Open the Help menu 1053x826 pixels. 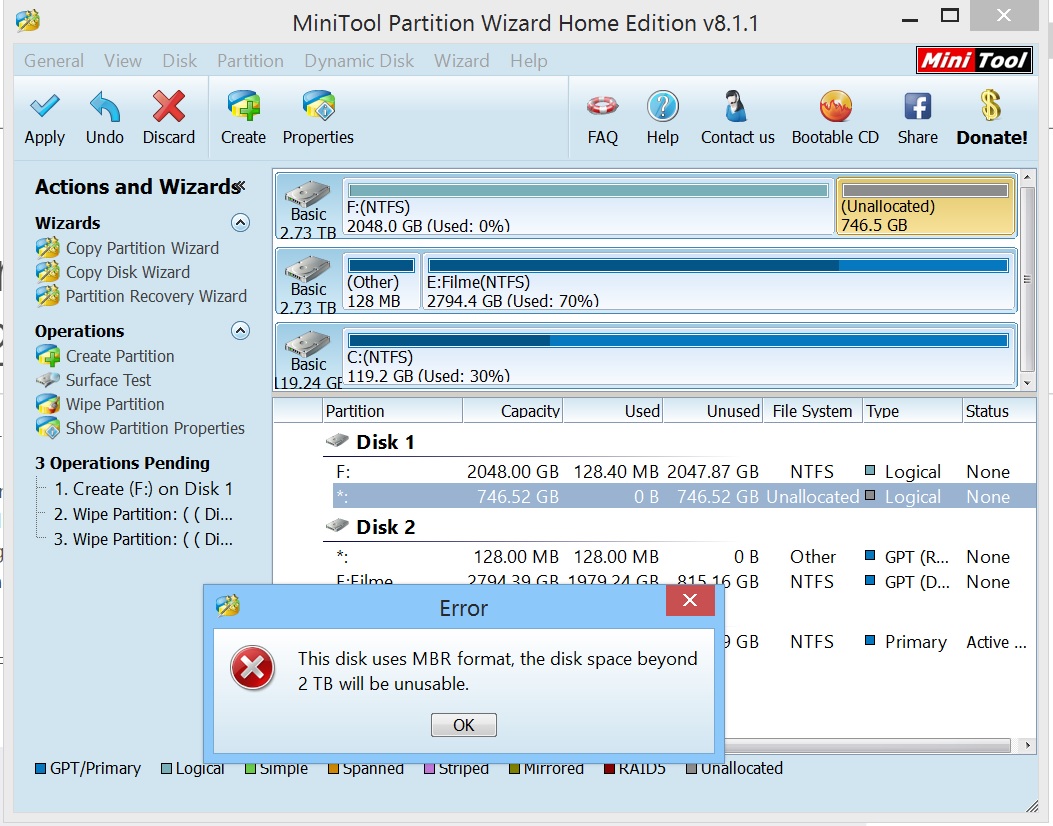[x=529, y=60]
